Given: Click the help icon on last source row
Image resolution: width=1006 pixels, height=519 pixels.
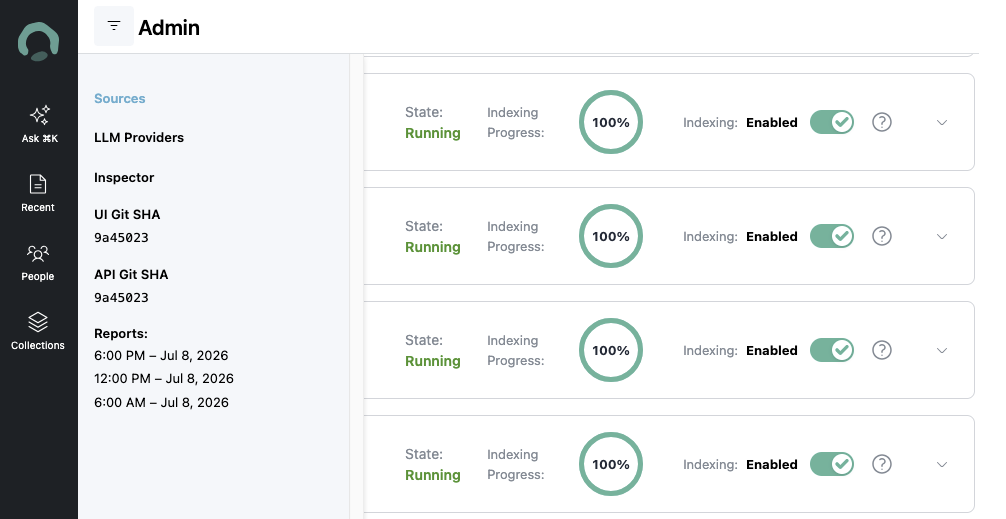Looking at the screenshot, I should (882, 464).
